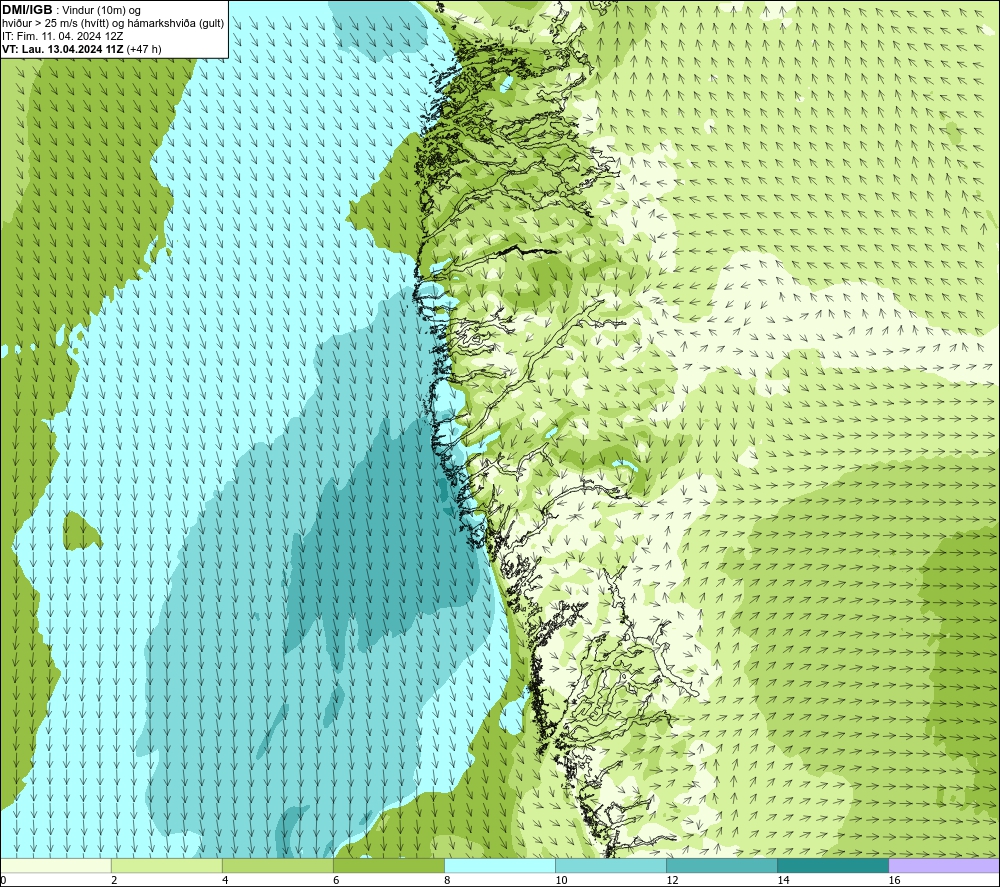The width and height of the screenshot is (1000, 887).
Task: Click the 4-6 m/s green legend swatch
Action: tap(277, 865)
